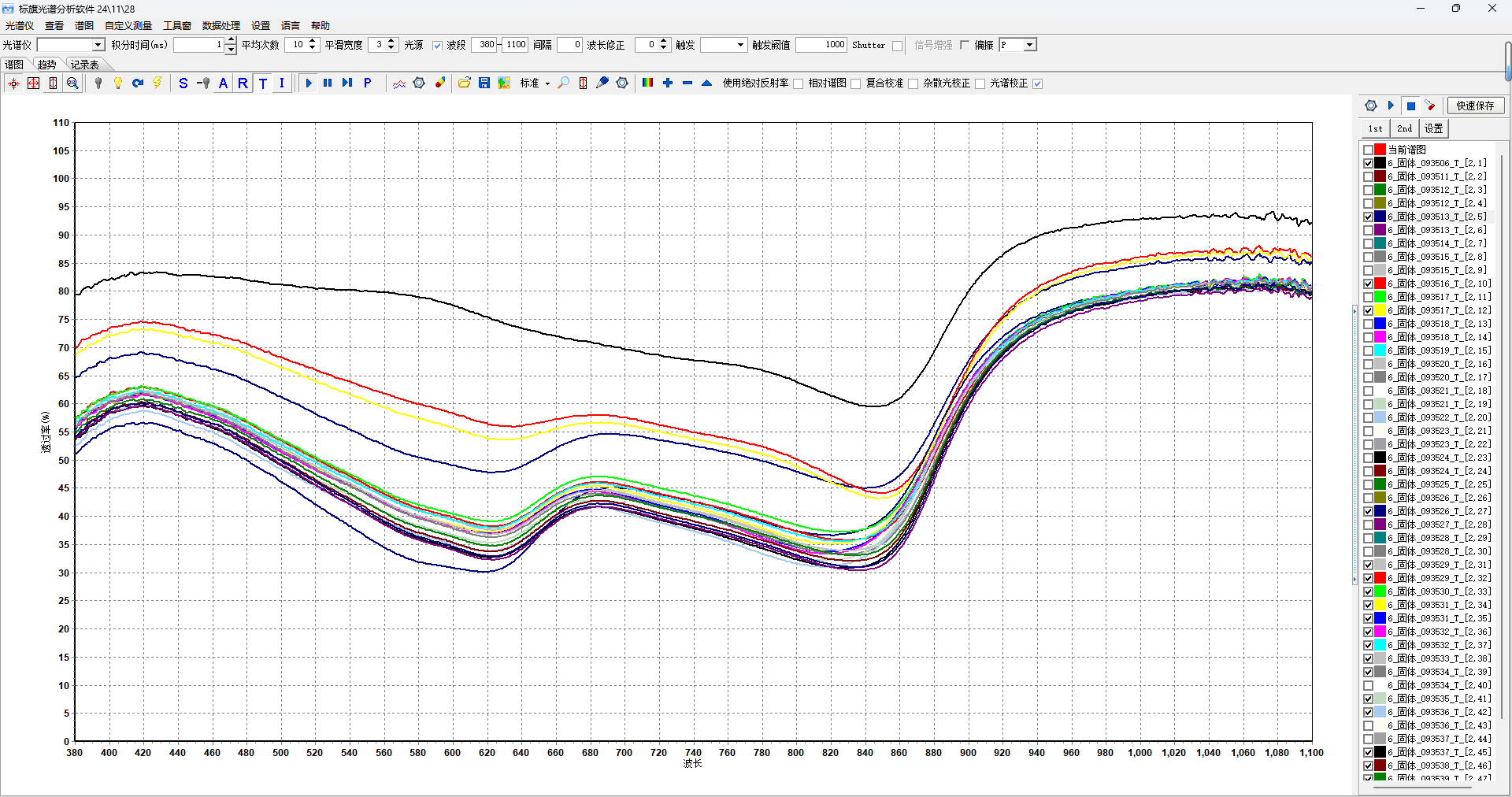Click the rainbow color spectrum icon
This screenshot has height=797, width=1512.
pyautogui.click(x=647, y=83)
